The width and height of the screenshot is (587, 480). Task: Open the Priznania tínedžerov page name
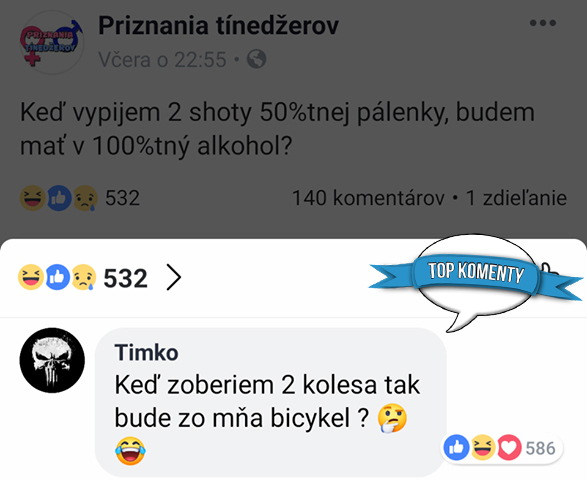219,25
